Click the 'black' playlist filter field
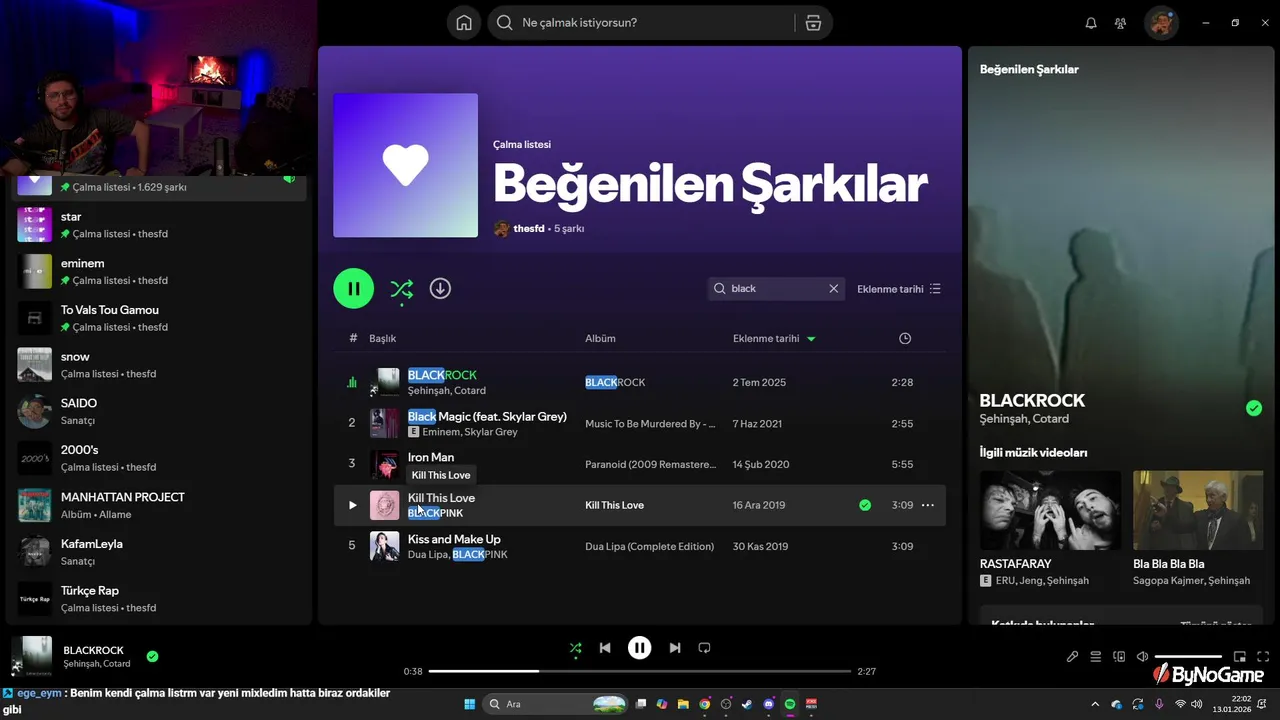 pos(776,289)
